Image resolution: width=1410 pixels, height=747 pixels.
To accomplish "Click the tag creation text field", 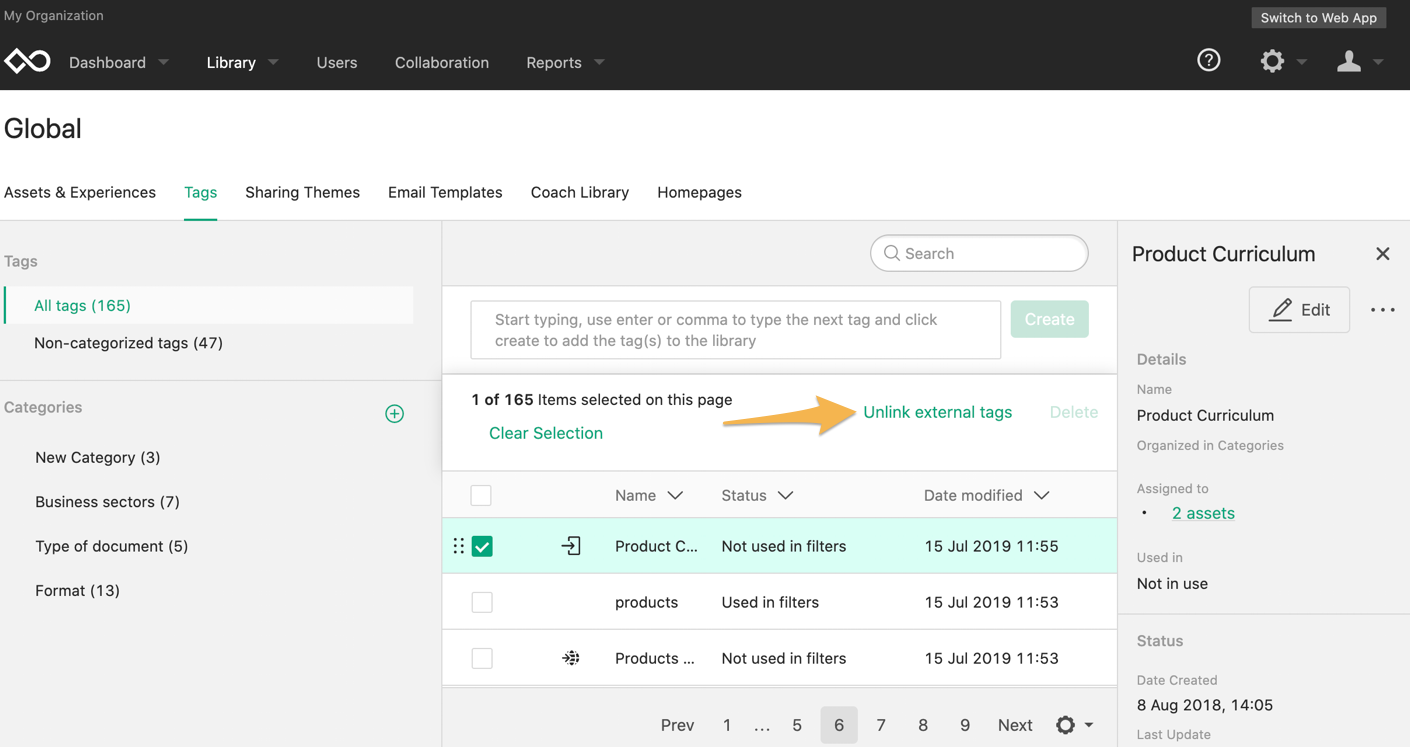I will click(736, 330).
